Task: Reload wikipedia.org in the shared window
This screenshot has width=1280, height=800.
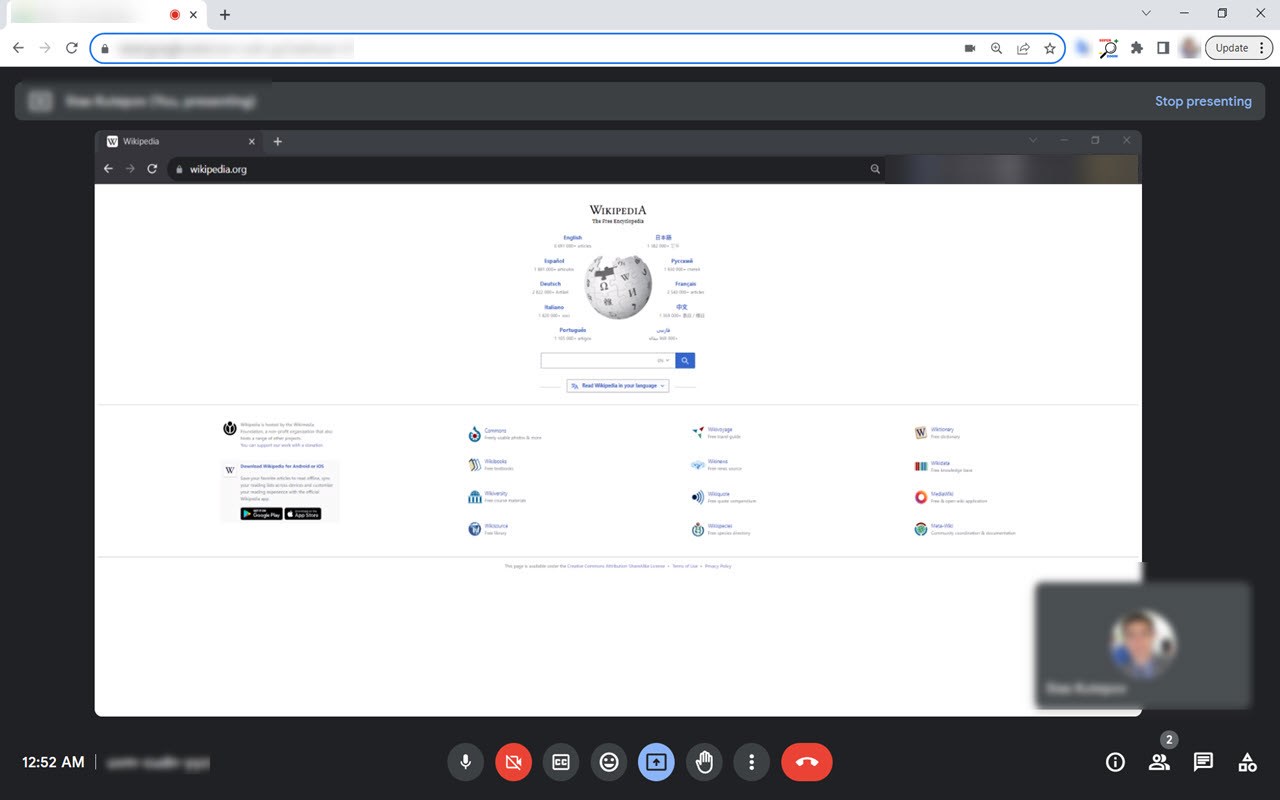Action: click(x=152, y=169)
